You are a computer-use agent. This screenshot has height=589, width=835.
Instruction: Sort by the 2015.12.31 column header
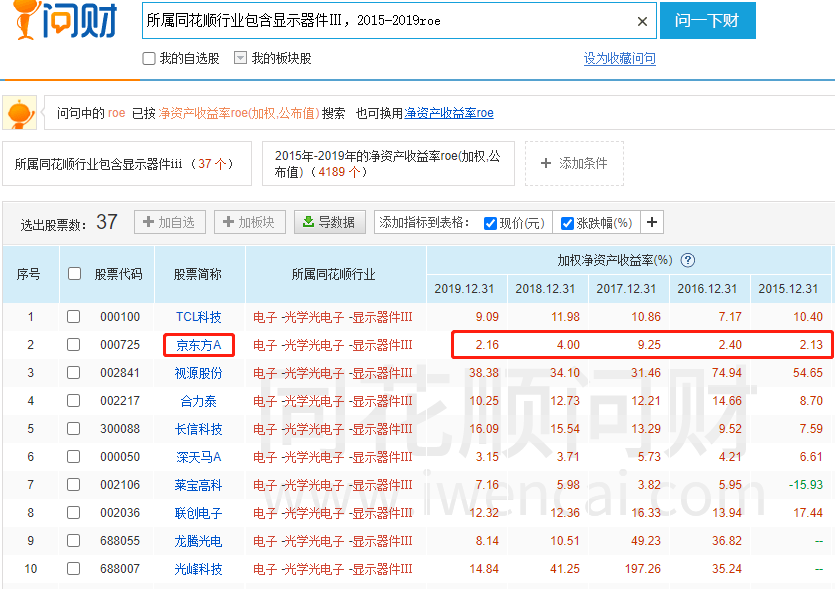tap(788, 289)
